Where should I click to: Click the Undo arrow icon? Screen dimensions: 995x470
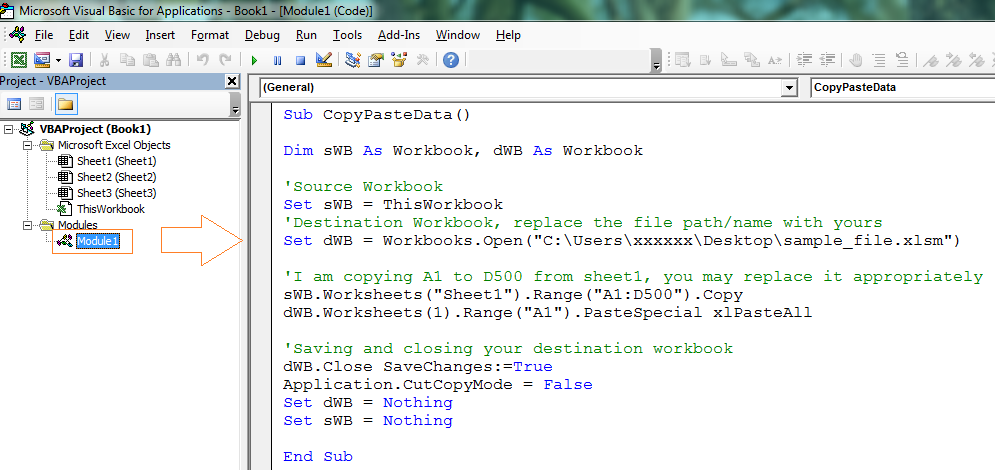(203, 60)
